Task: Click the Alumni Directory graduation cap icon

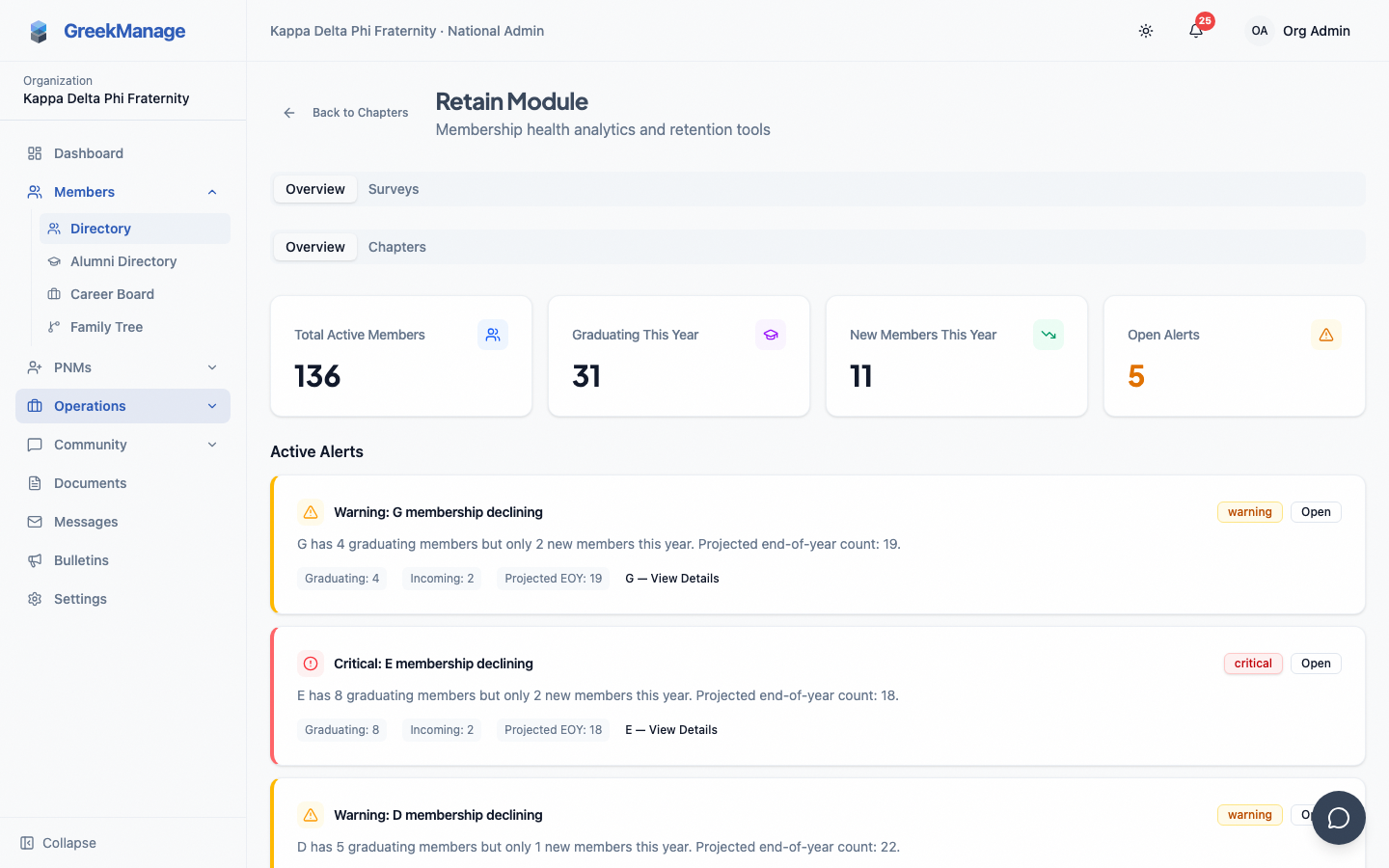Action: click(54, 261)
